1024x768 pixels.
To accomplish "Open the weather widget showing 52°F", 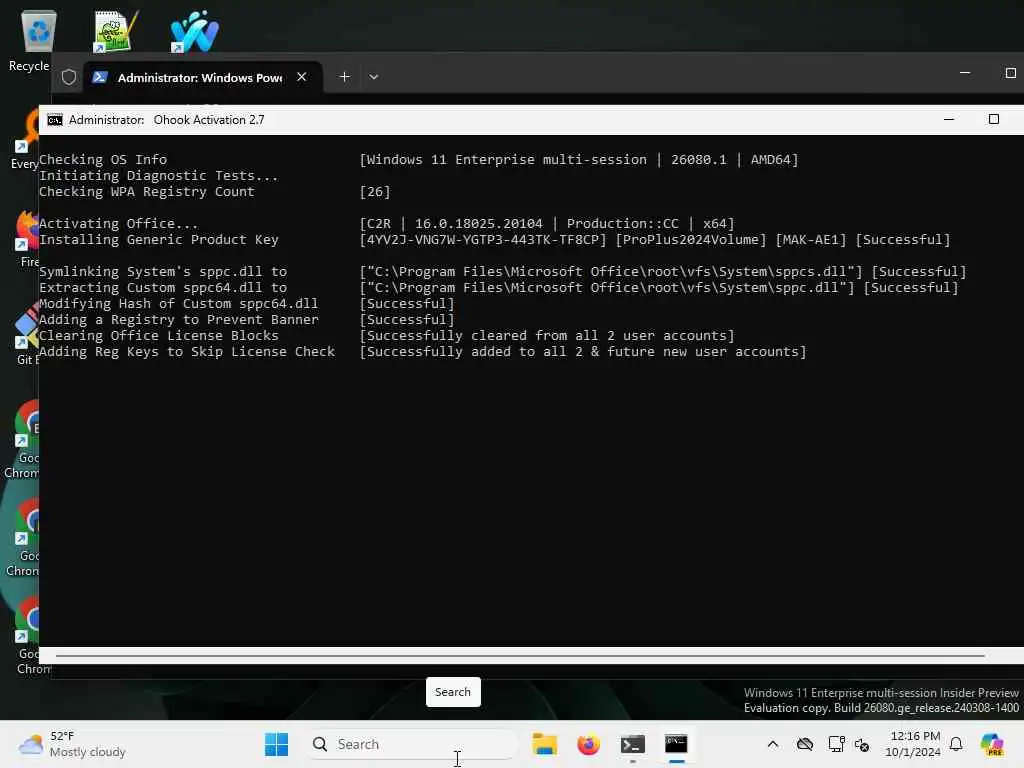I will tap(72, 744).
